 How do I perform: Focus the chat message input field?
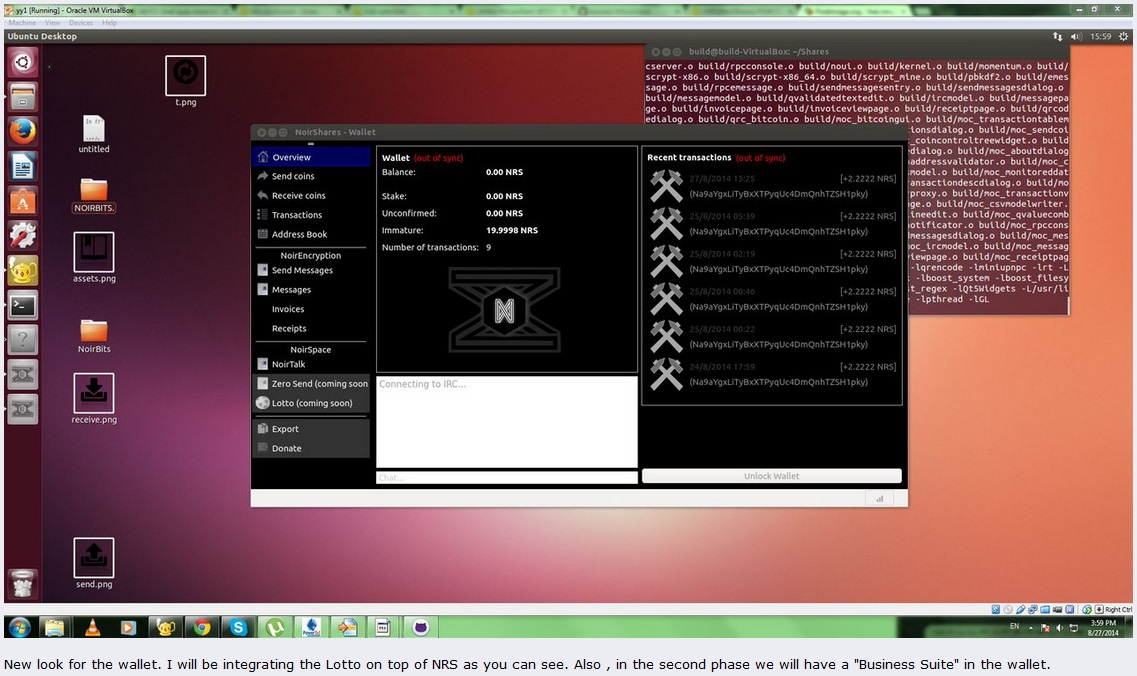coord(507,477)
